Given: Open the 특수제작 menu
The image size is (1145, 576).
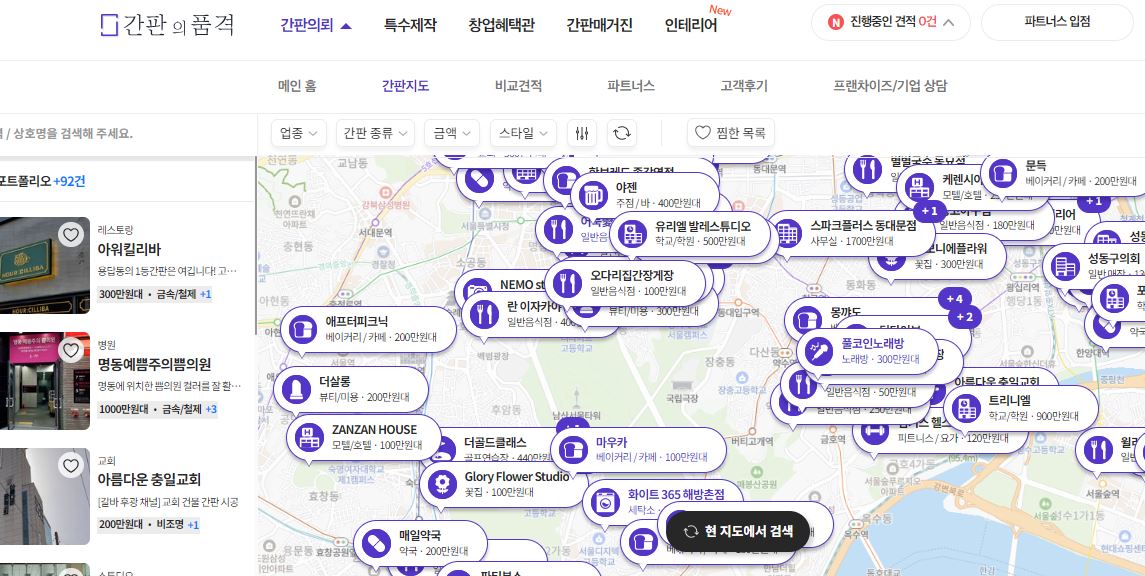Looking at the screenshot, I should (410, 25).
